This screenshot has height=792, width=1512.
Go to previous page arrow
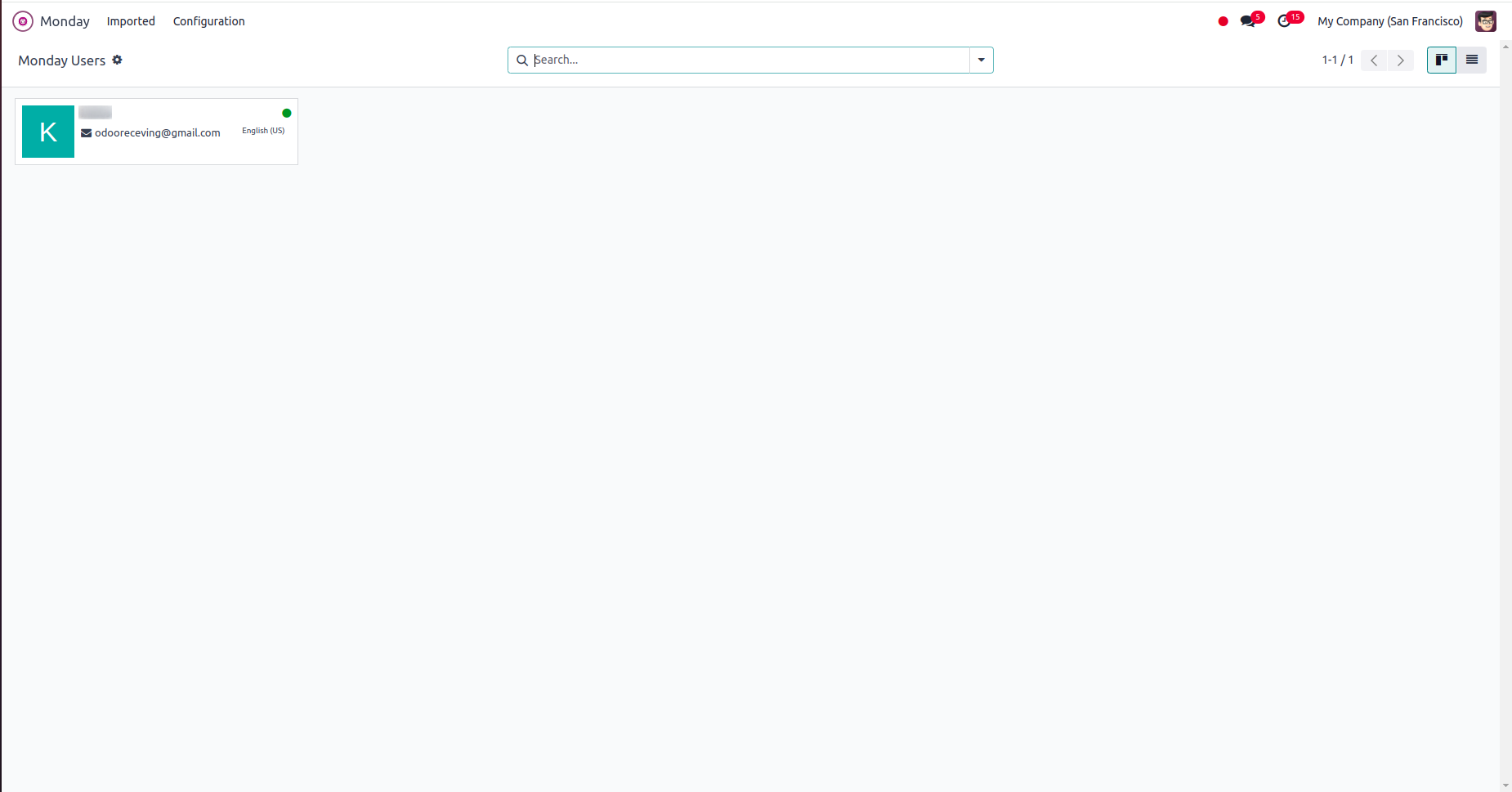[1374, 60]
